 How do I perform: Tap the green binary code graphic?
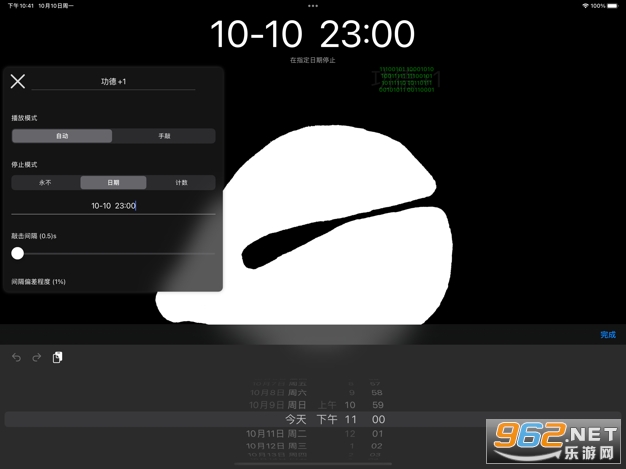404,80
